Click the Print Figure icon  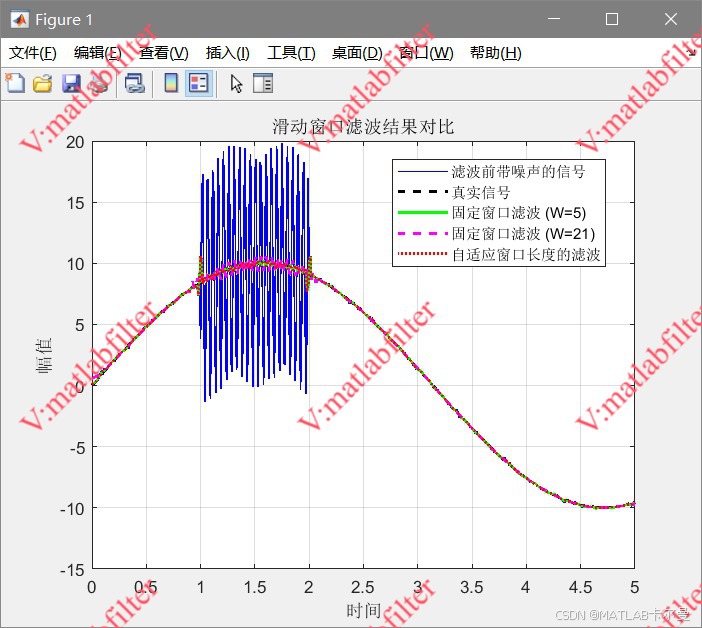tap(99, 84)
